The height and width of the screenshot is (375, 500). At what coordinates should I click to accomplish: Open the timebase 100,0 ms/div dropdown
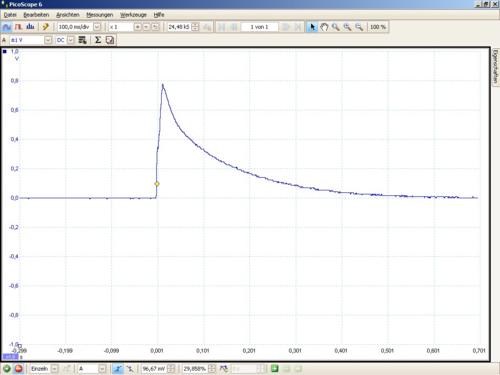[x=97, y=27]
